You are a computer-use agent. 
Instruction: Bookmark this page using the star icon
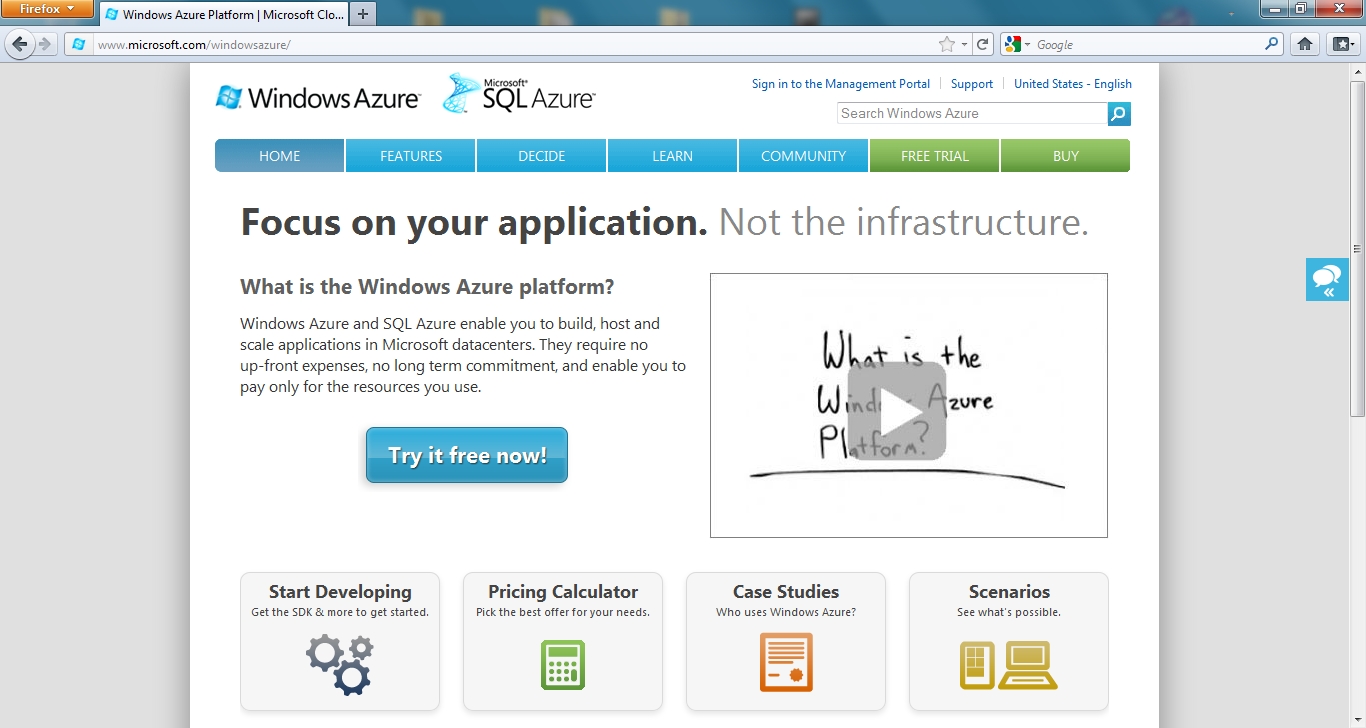pyautogui.click(x=946, y=44)
